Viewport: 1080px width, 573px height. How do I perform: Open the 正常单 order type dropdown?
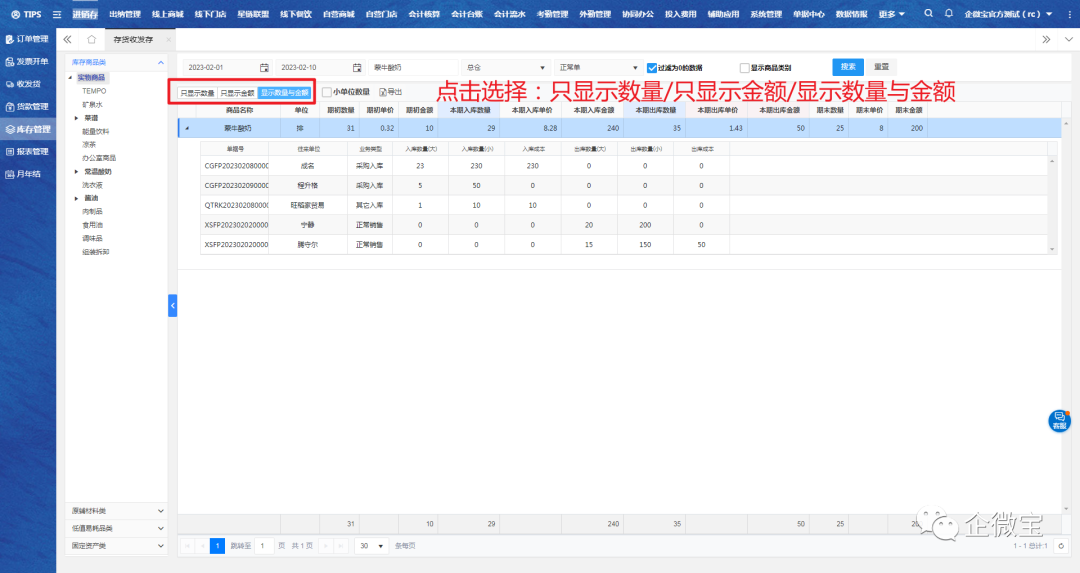coord(596,67)
